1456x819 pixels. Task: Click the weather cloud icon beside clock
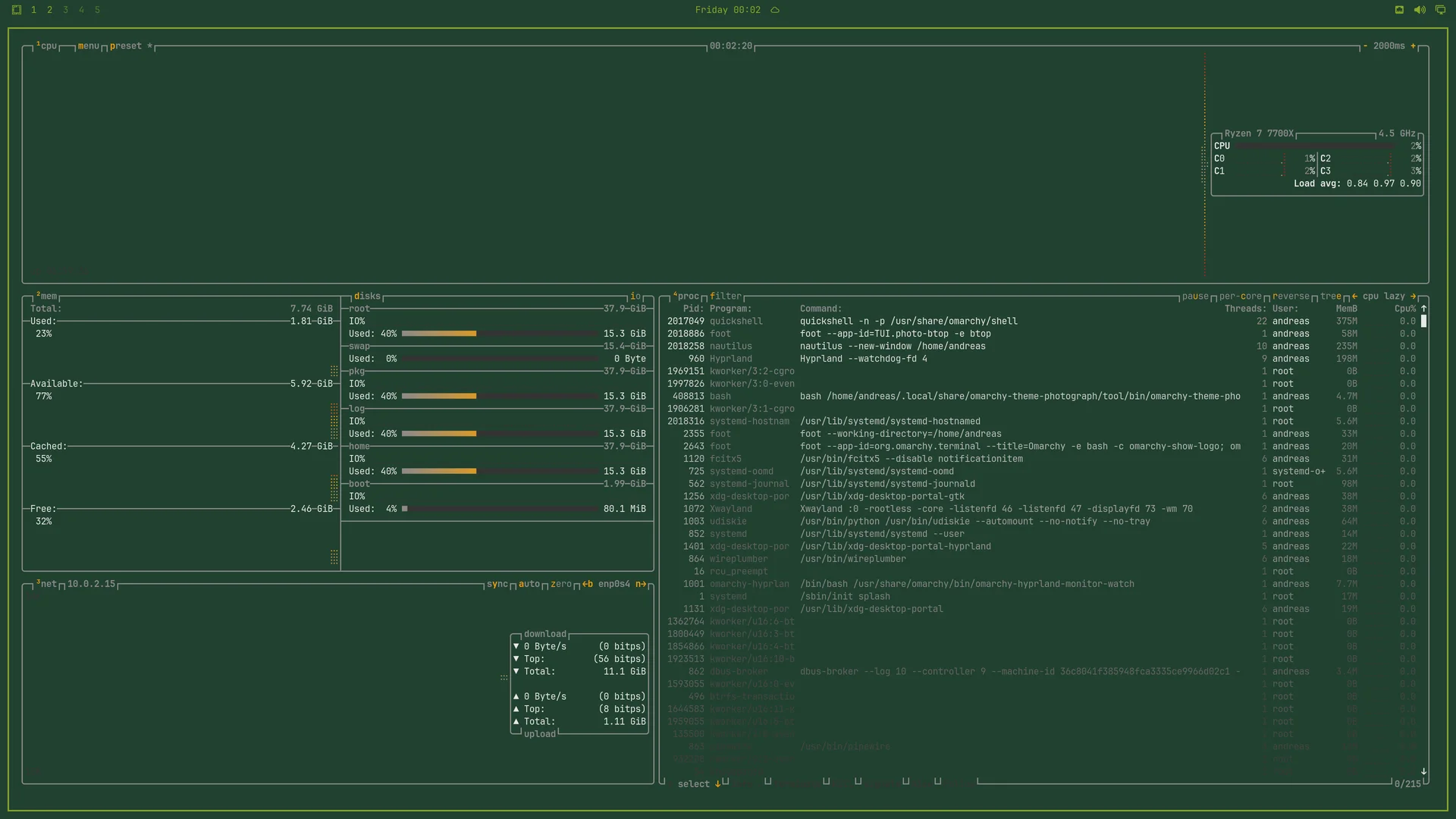[775, 10]
